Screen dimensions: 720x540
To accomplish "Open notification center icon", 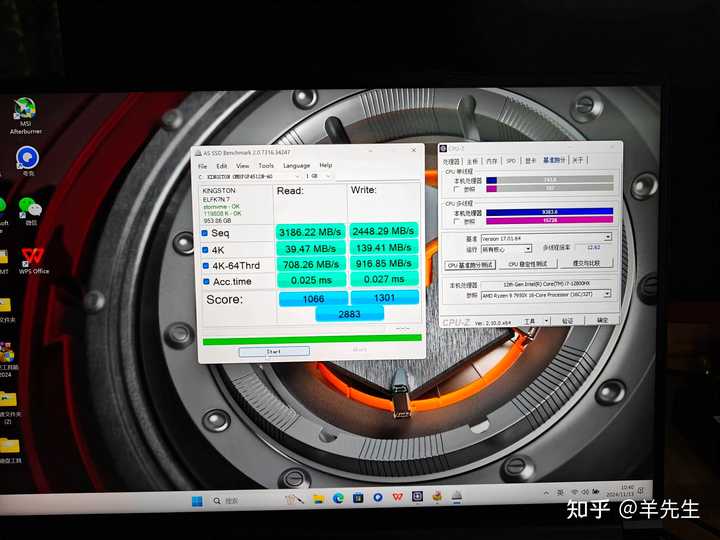I will tap(641, 490).
